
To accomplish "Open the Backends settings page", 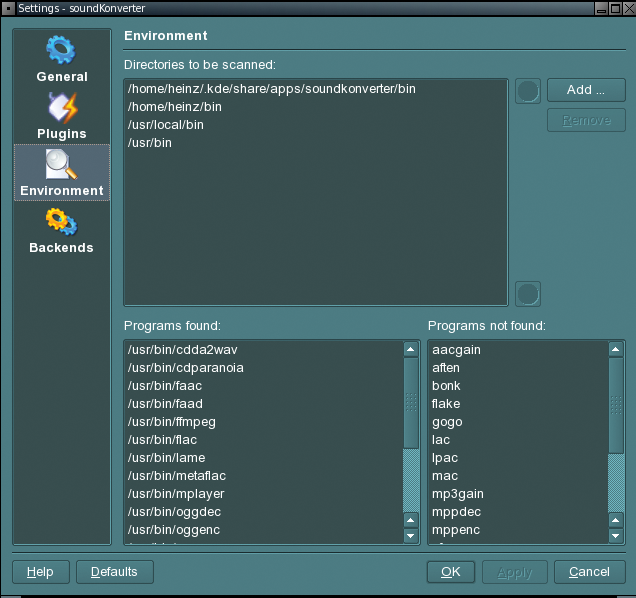I will 62,230.
